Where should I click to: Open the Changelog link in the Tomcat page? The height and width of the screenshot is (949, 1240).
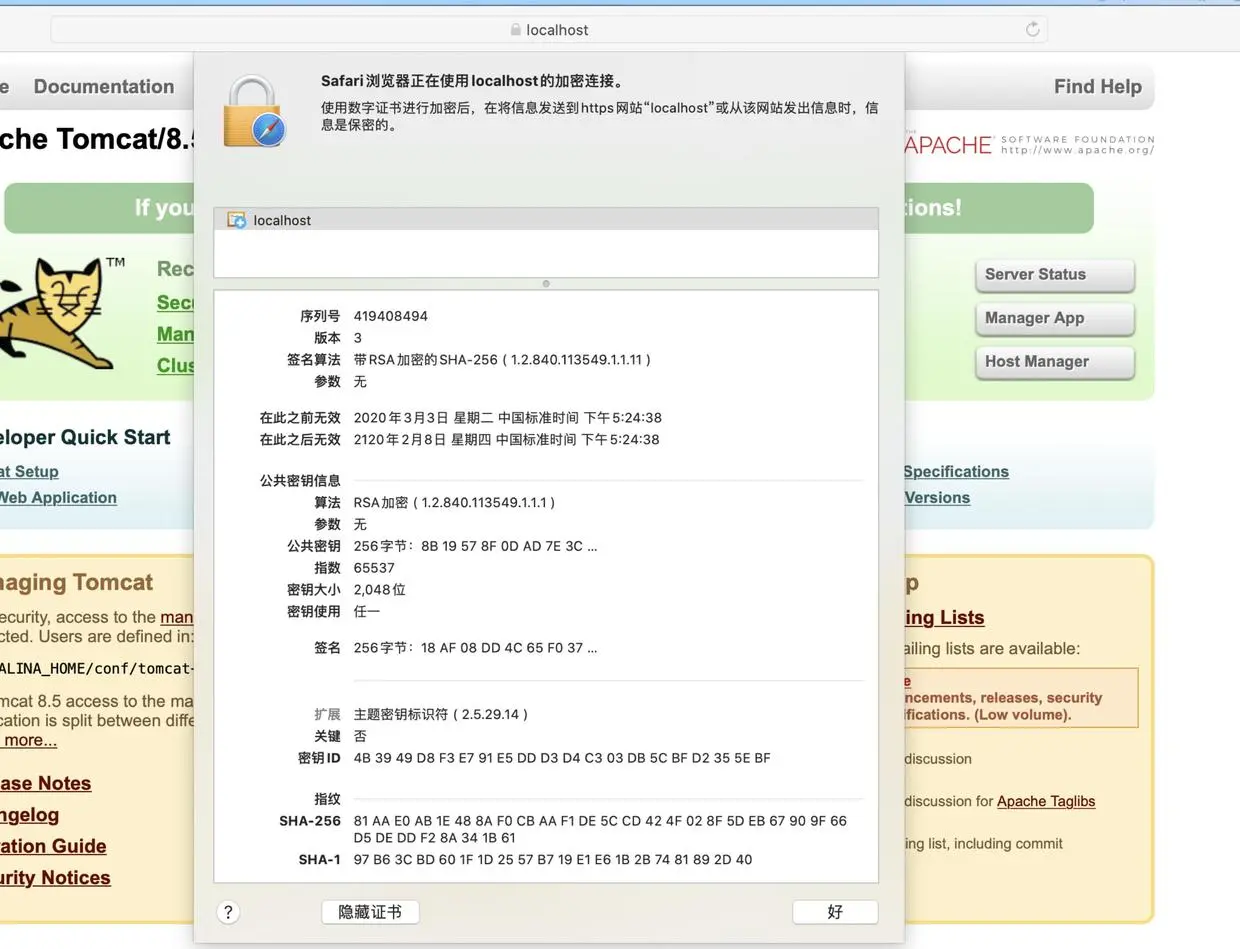click(x=30, y=815)
